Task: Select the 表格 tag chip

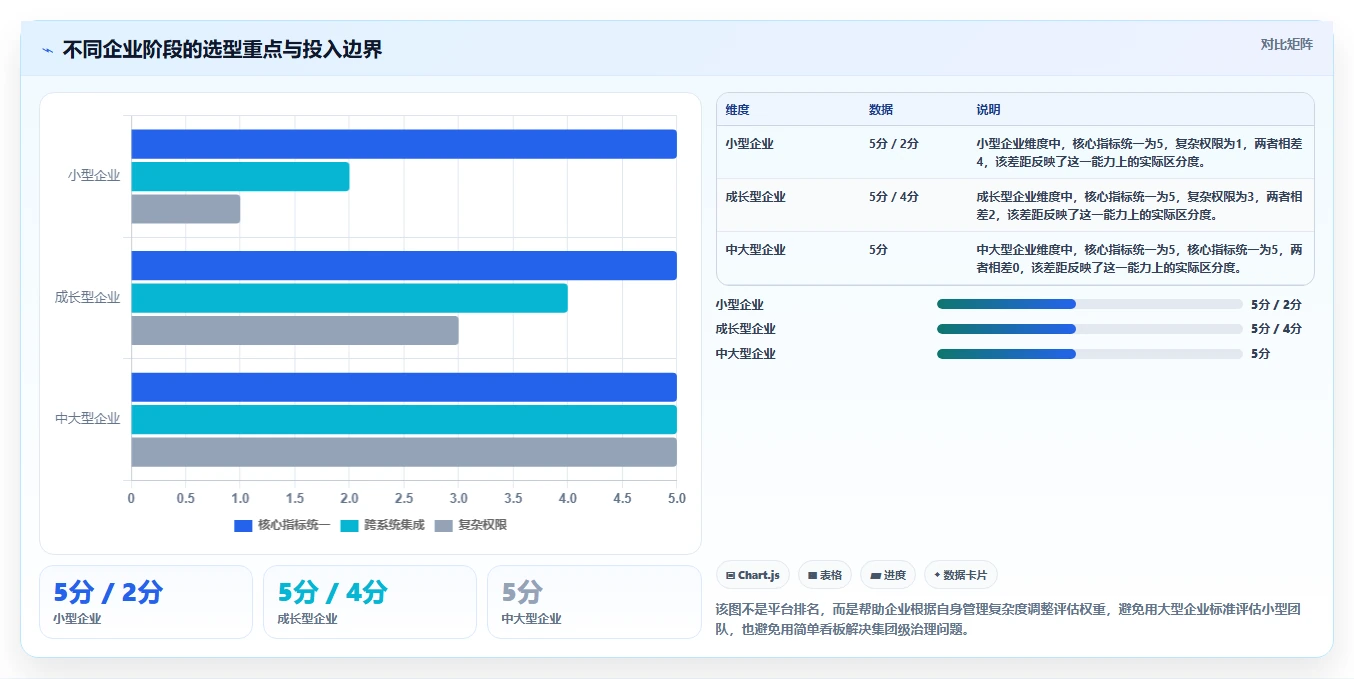Action: (x=825, y=575)
